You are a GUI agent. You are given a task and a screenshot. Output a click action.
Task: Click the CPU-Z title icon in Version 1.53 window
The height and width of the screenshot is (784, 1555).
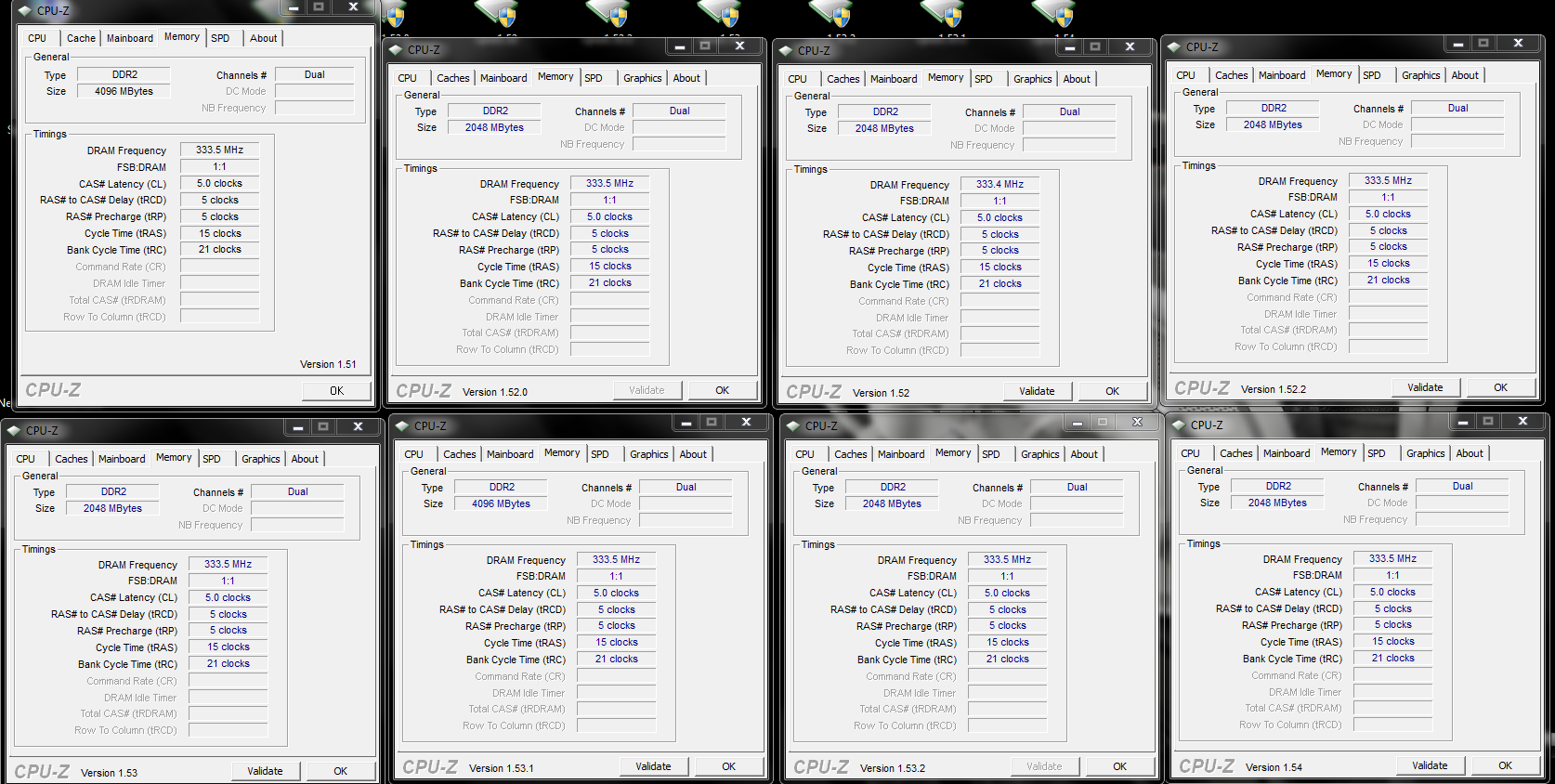(14, 431)
